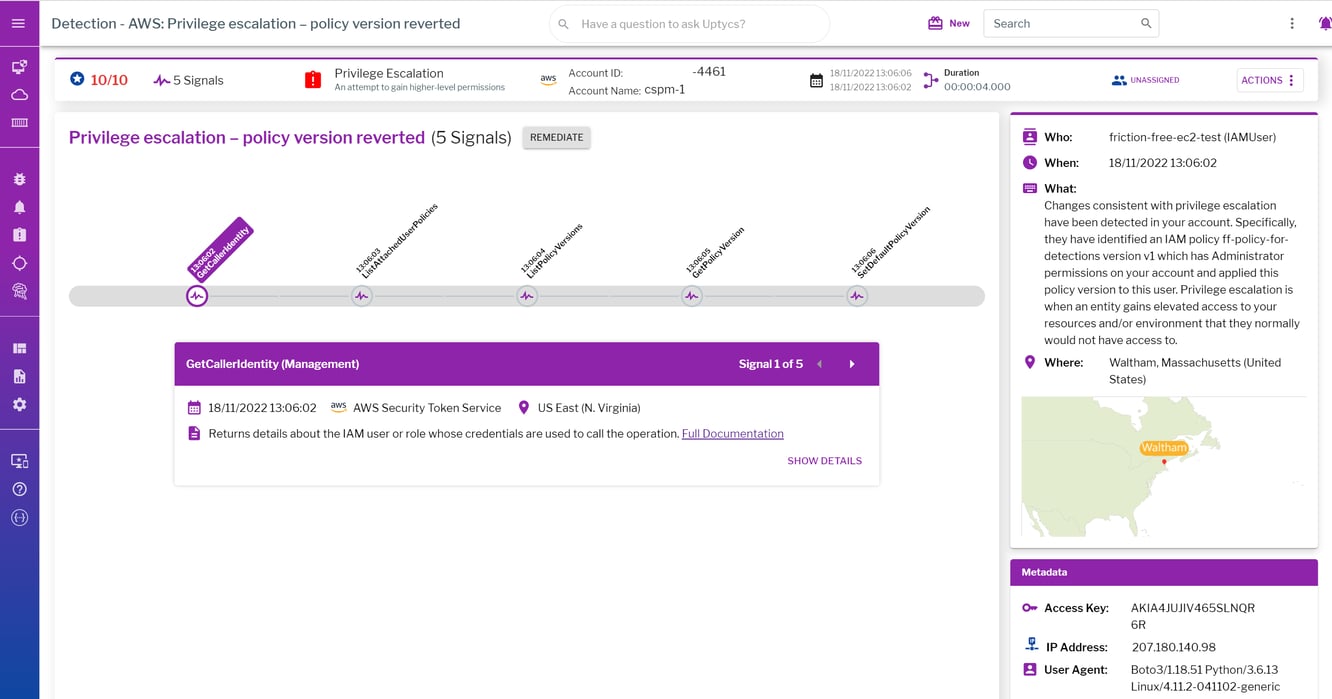The width and height of the screenshot is (1332, 699).
Task: Open the screen devices icon near sidebar bottom
Action: coord(19,461)
